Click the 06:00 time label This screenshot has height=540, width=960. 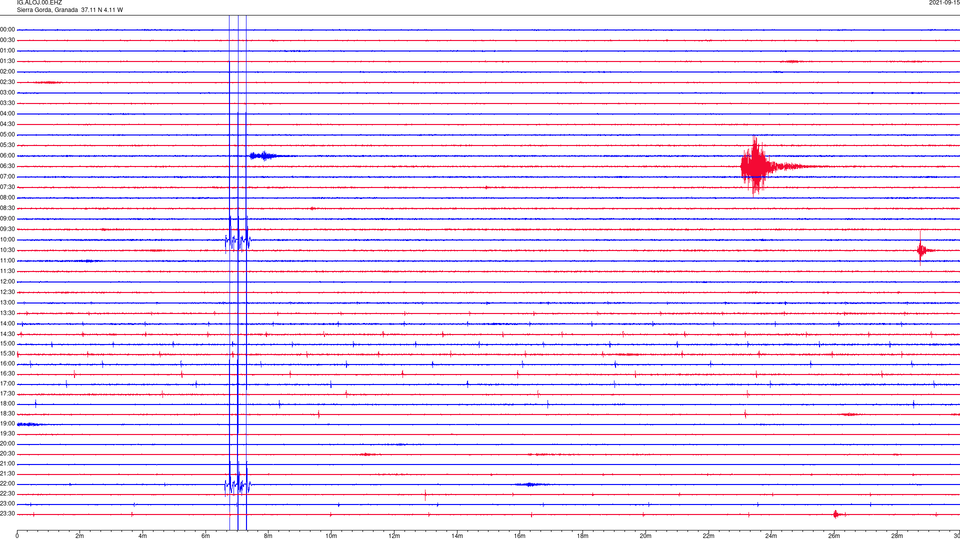[7, 156]
